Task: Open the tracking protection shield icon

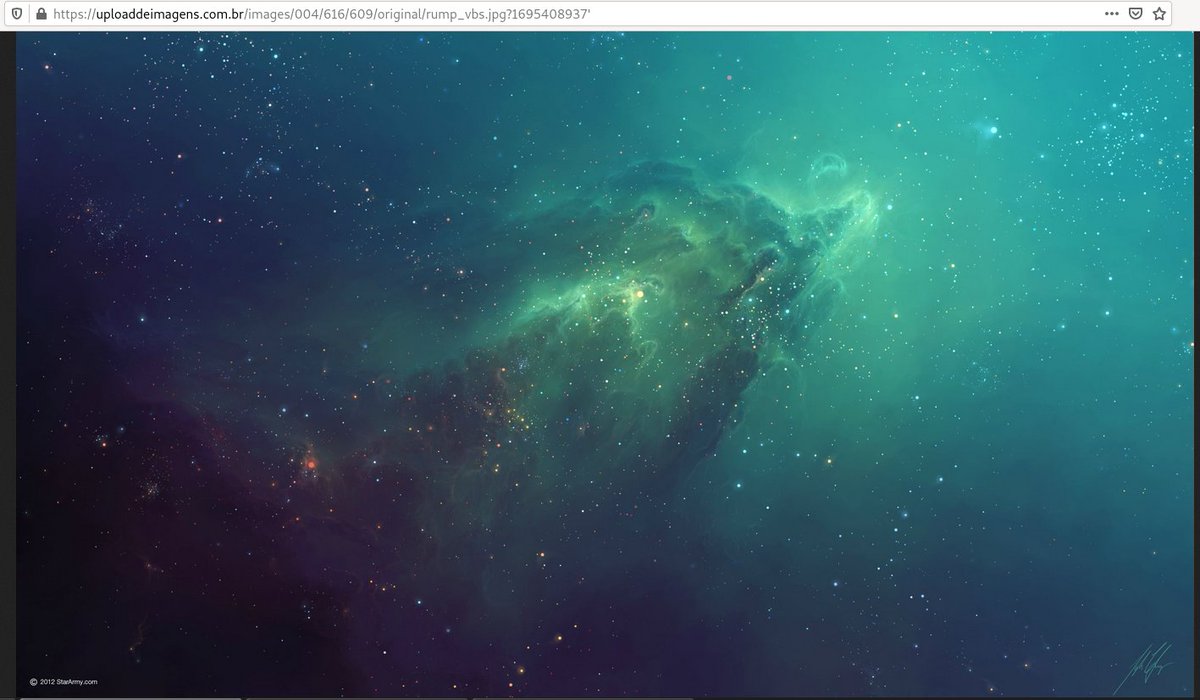Action: click(x=16, y=15)
